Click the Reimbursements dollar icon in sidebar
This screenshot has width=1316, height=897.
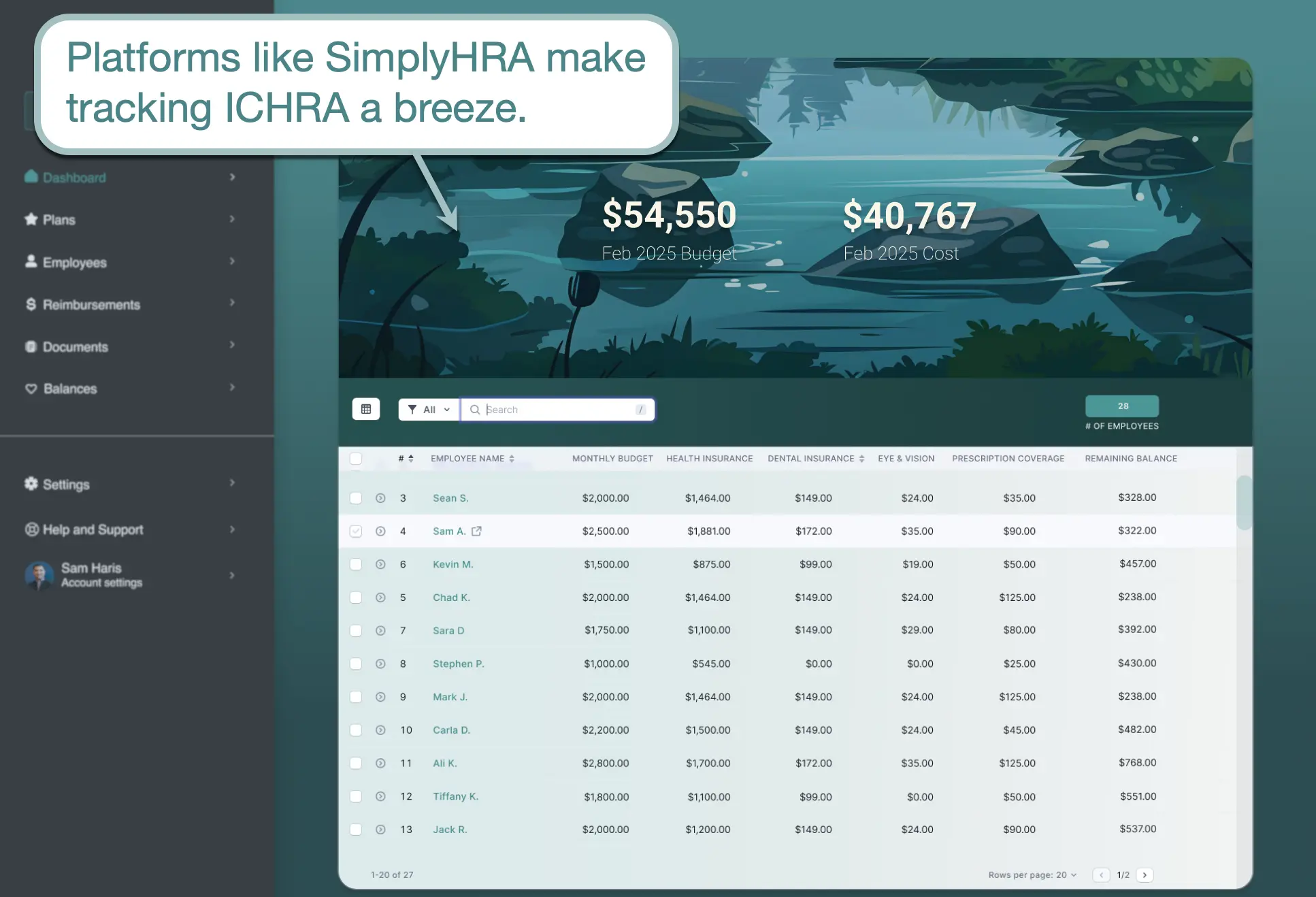pos(31,304)
